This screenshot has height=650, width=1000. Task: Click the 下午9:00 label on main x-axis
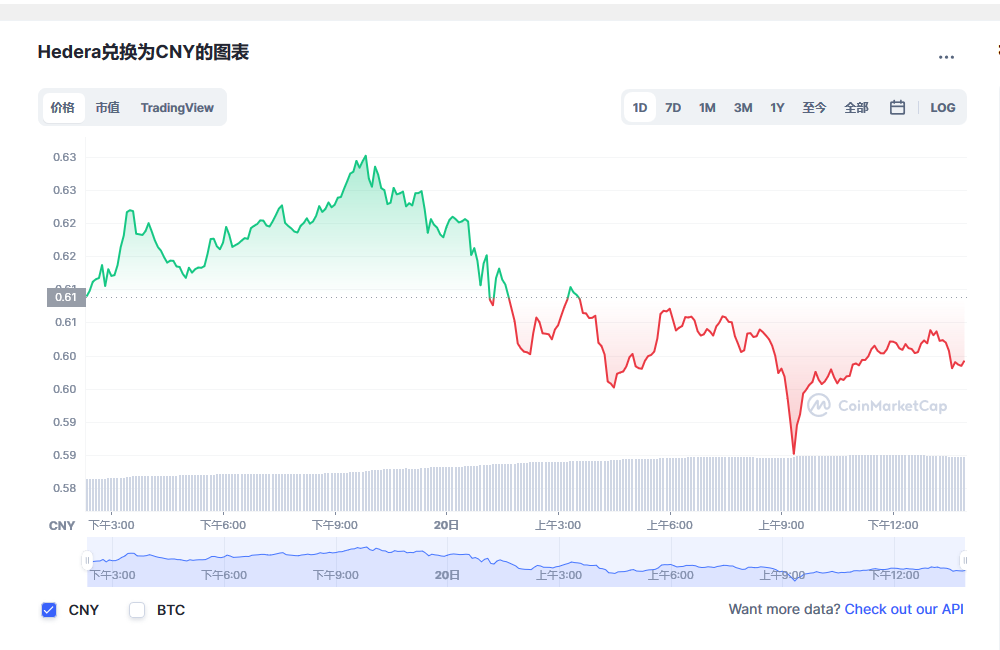tap(335, 525)
